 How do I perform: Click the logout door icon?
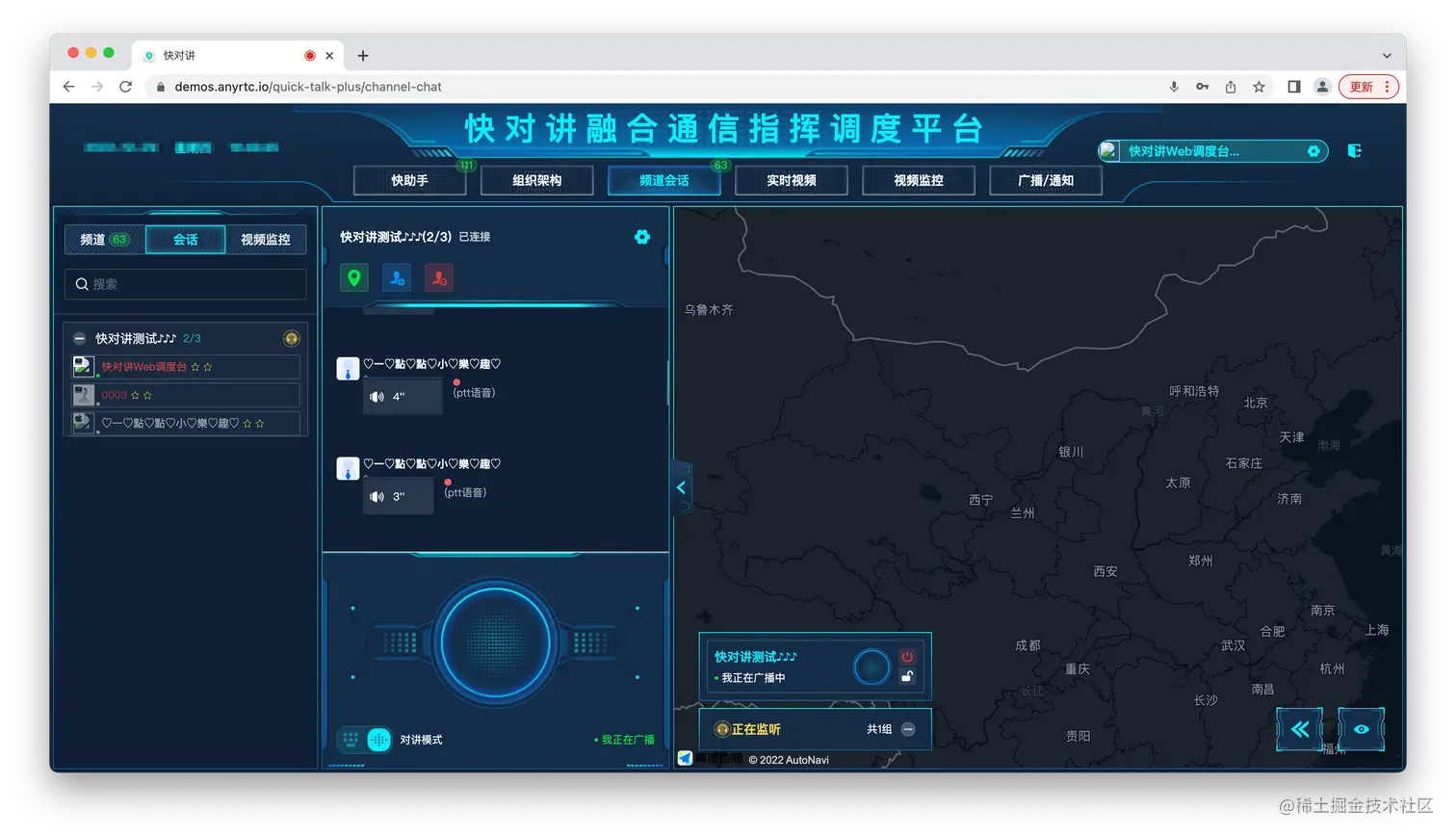point(1355,151)
